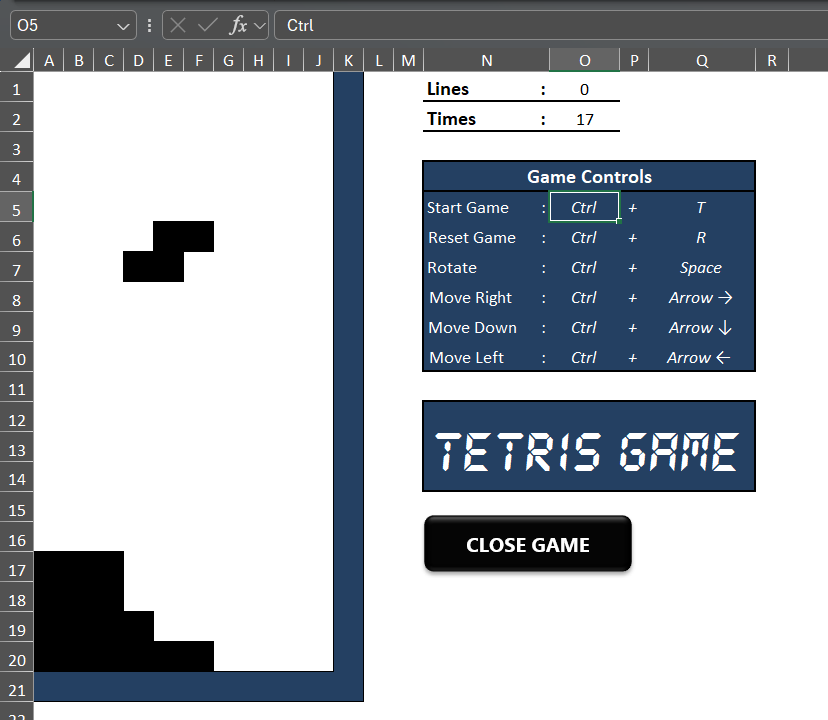Click the Rotate label cell
Screen dimensions: 828x720
tap(486, 267)
